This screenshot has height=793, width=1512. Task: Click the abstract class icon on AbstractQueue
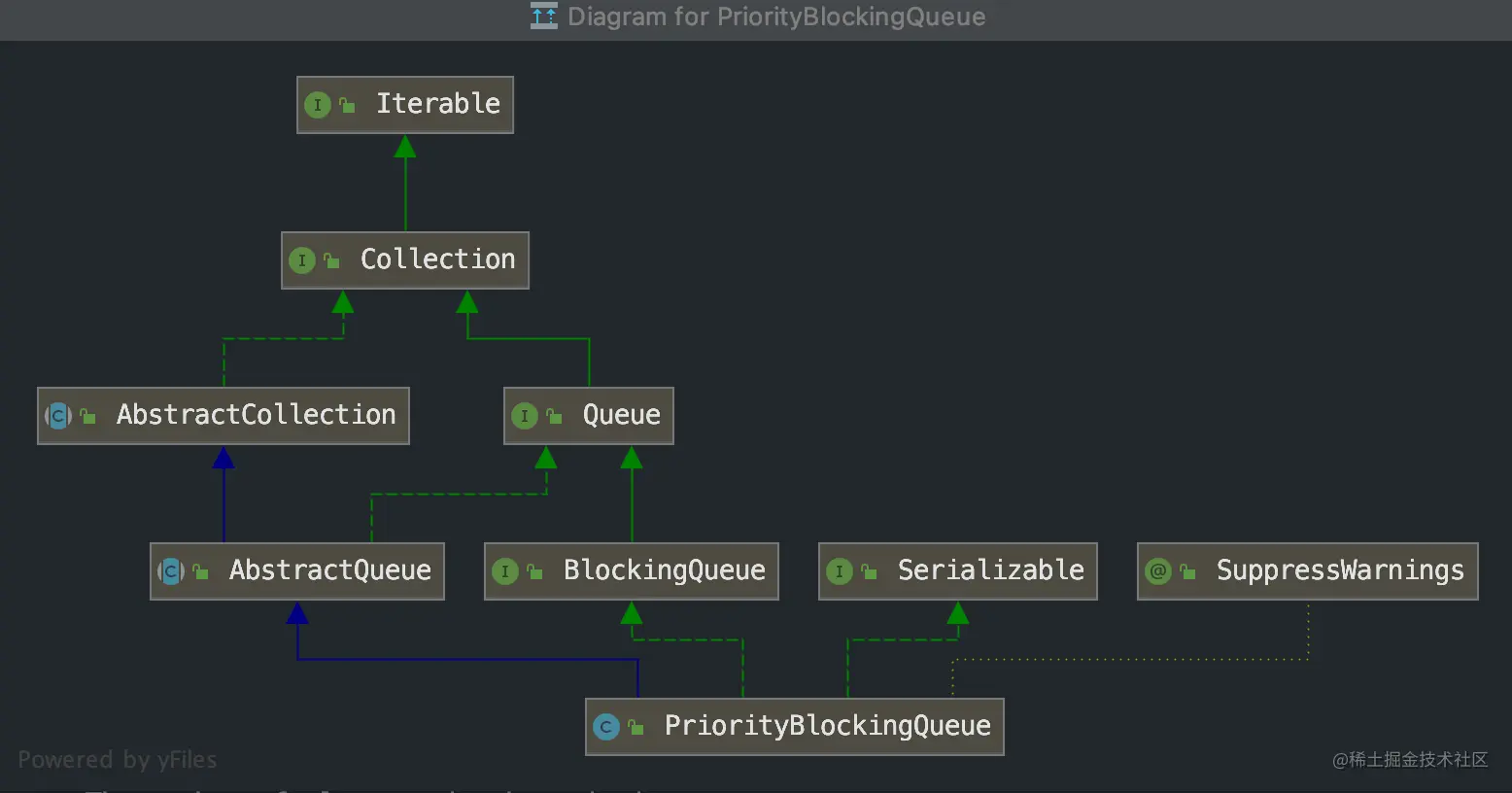pos(171,571)
